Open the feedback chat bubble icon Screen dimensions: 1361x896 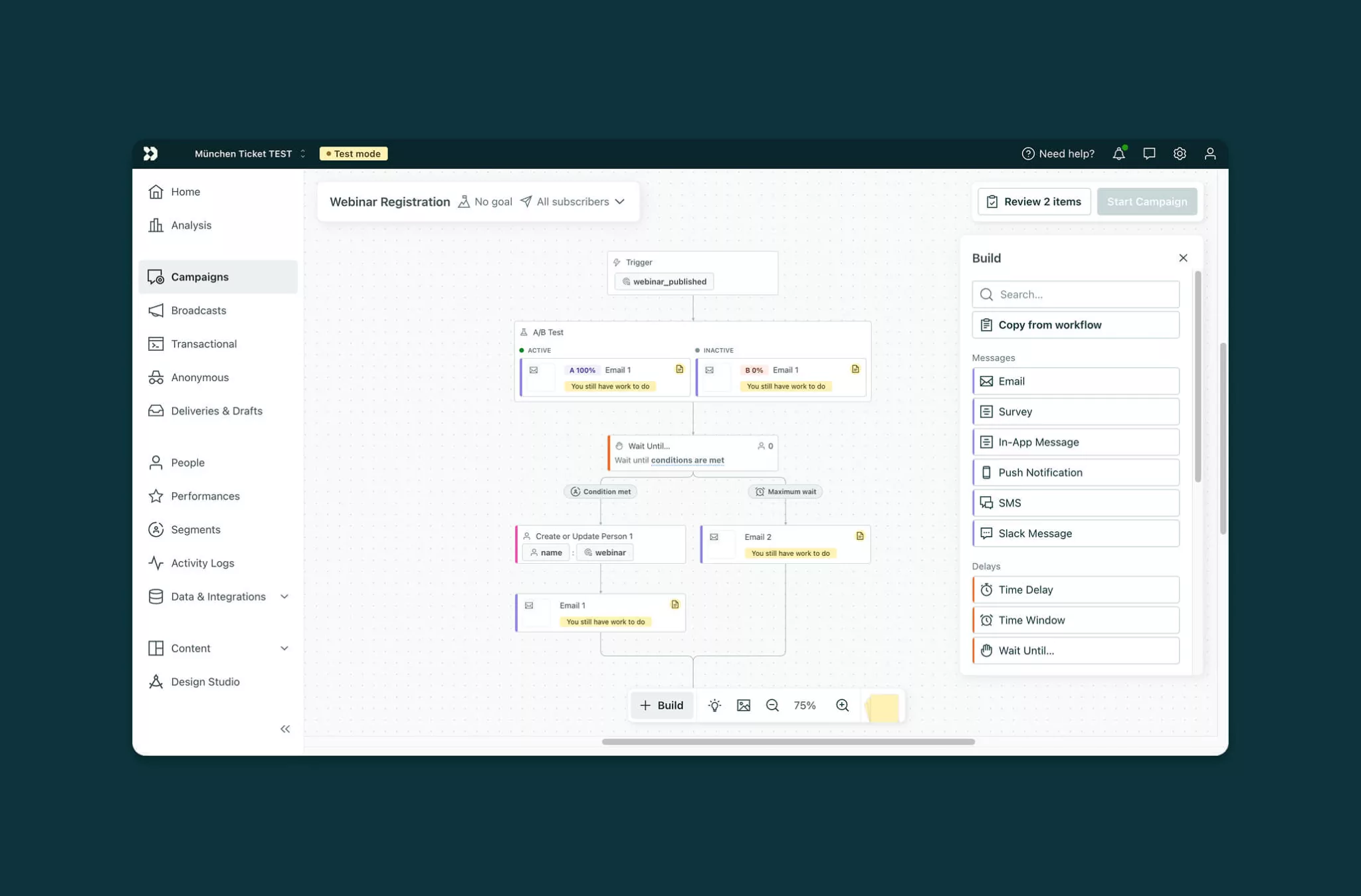tap(1149, 153)
